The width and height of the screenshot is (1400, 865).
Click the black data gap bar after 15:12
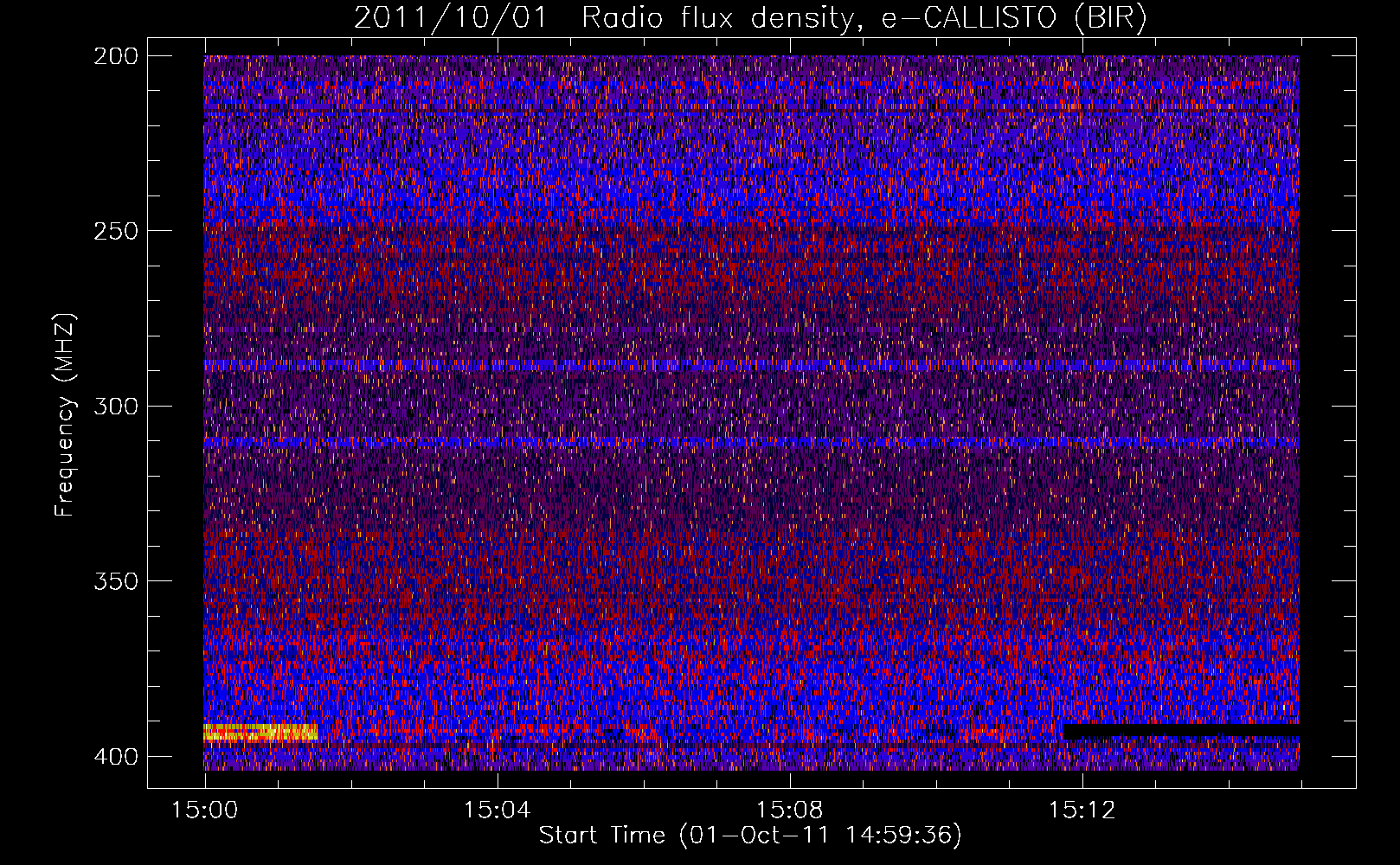pos(1181,732)
